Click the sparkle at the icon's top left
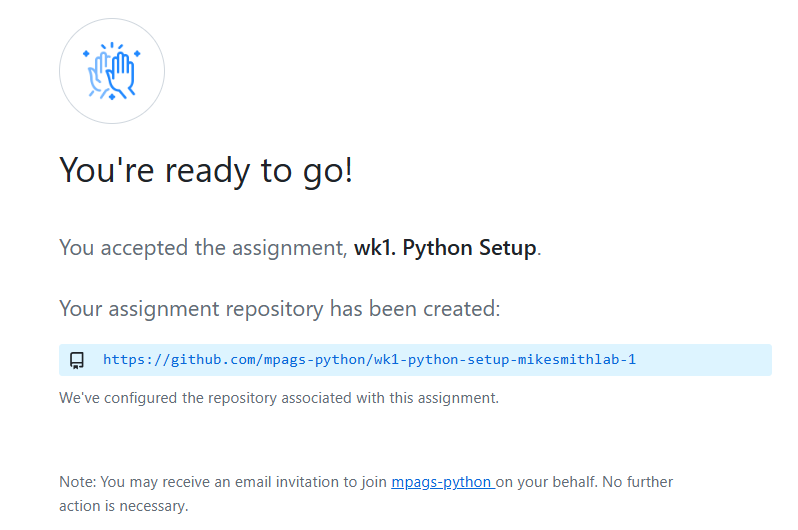This screenshot has height=530, width=798. pyautogui.click(x=86, y=53)
